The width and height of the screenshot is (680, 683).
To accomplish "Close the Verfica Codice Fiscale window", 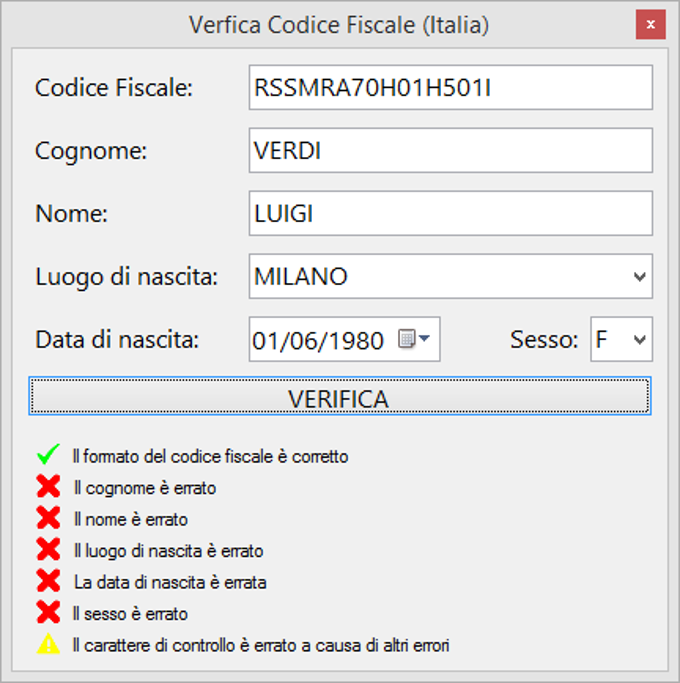I will click(650, 24).
